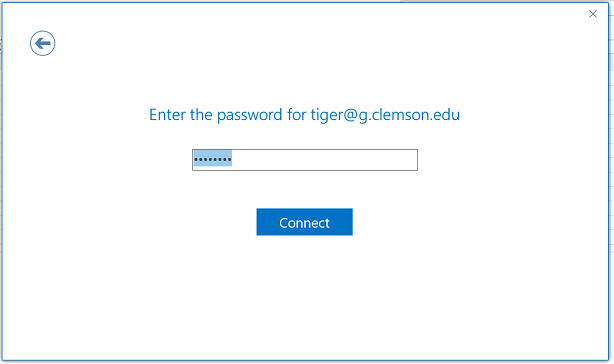Click the Connect button
Image resolution: width=614 pixels, height=364 pixels.
click(304, 222)
